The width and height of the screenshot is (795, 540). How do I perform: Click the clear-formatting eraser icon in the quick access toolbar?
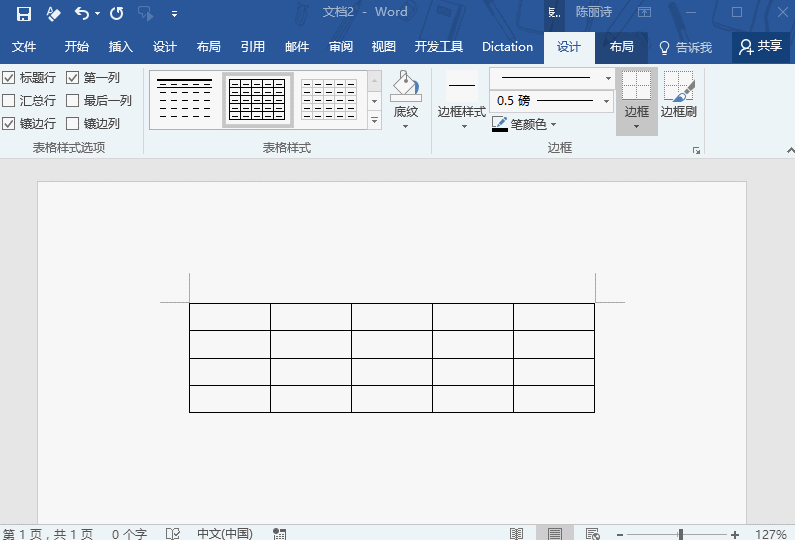(53, 14)
